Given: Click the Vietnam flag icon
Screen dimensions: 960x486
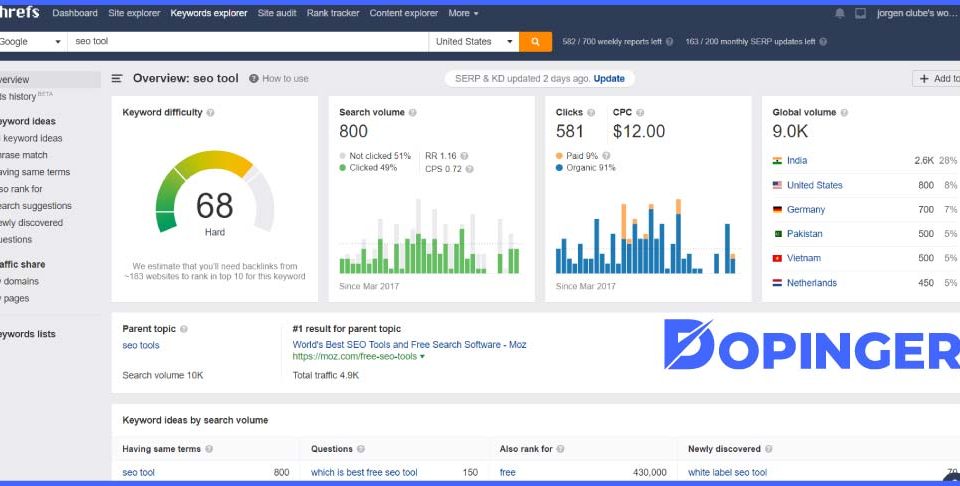Looking at the screenshot, I should pos(777,258).
